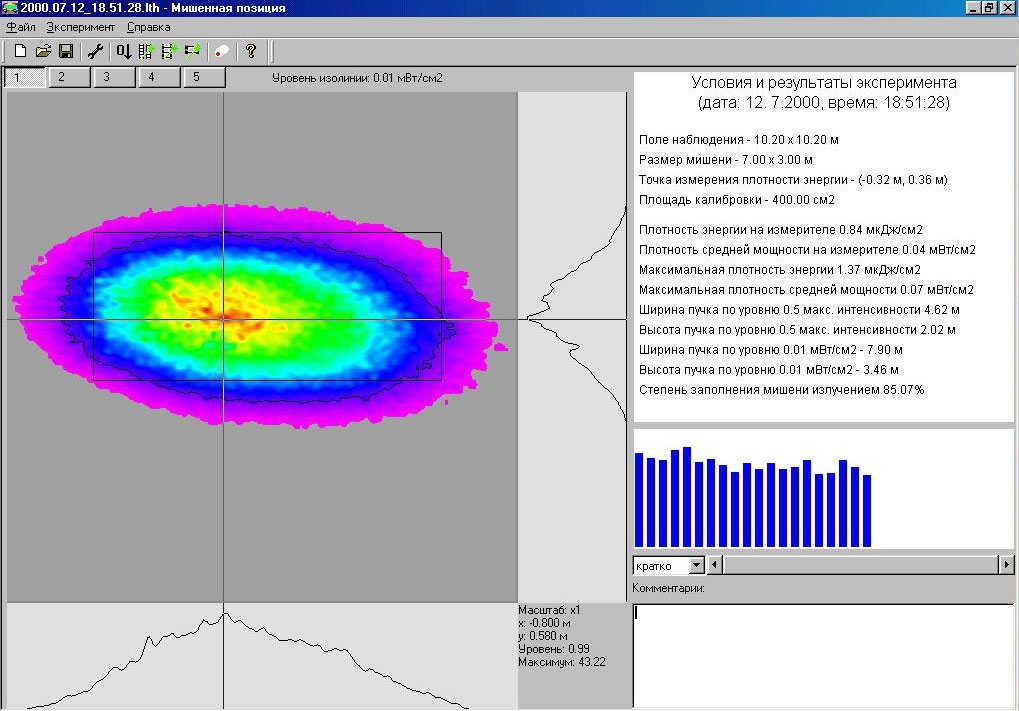
Task: Click the left arrow of the horizontal scrollbar
Action: [x=715, y=565]
